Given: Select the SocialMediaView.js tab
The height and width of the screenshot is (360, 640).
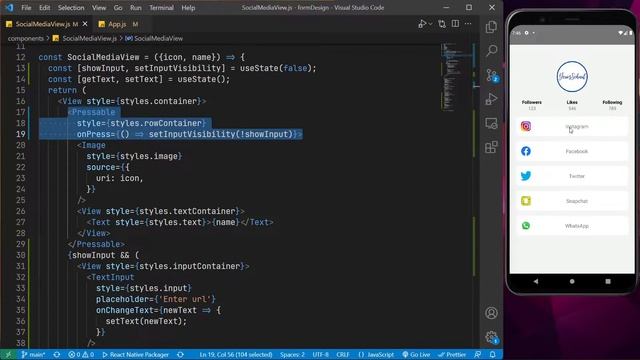Looking at the screenshot, I should (x=42, y=24).
